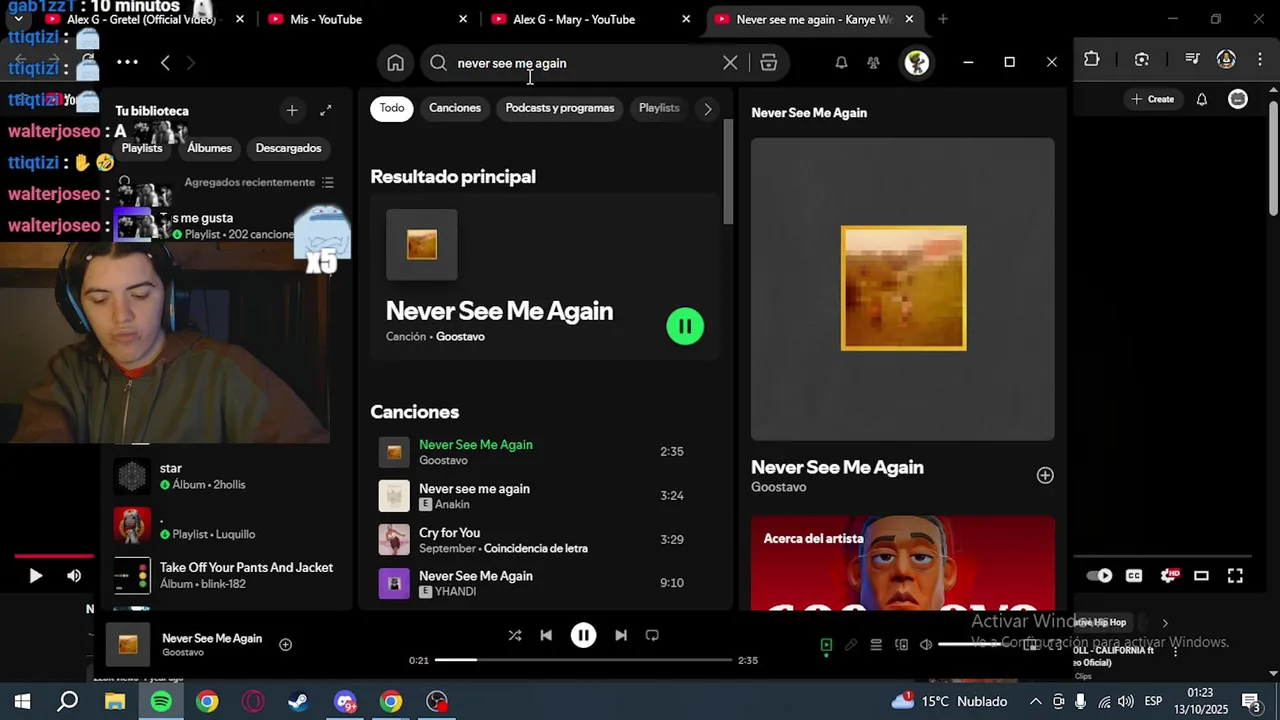Screen dimensions: 1280x720
Task: Mute the Spotify volume speaker icon
Action: tap(926, 645)
